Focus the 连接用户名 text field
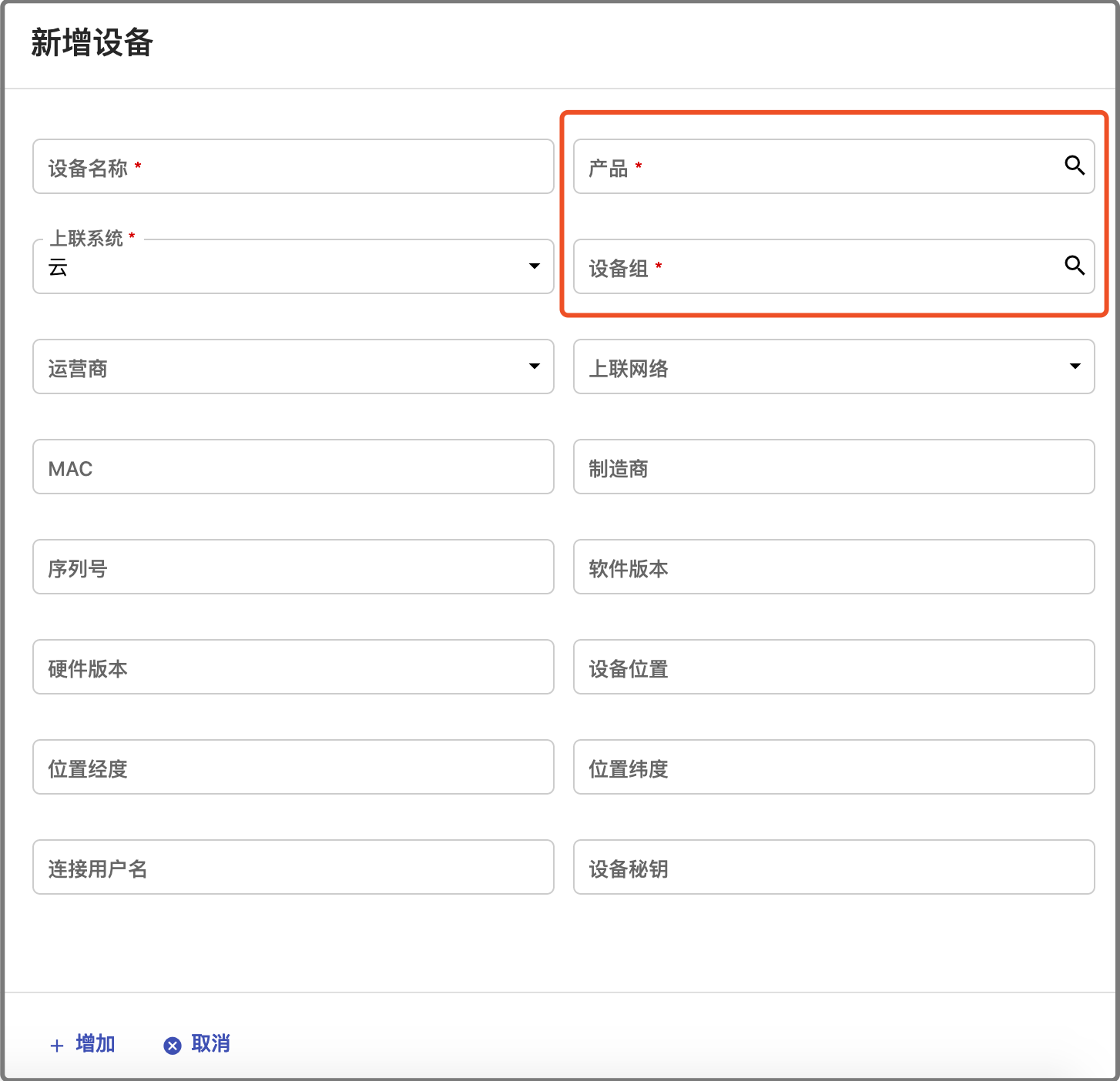 pyautogui.click(x=293, y=867)
